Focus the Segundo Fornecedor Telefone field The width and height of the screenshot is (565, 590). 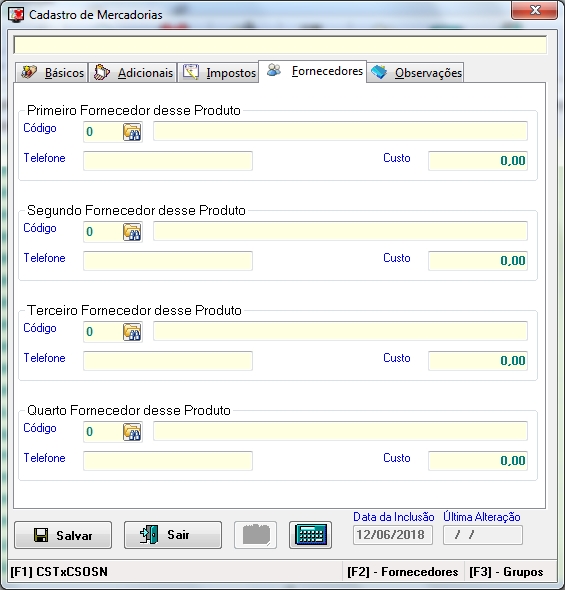pos(168,261)
